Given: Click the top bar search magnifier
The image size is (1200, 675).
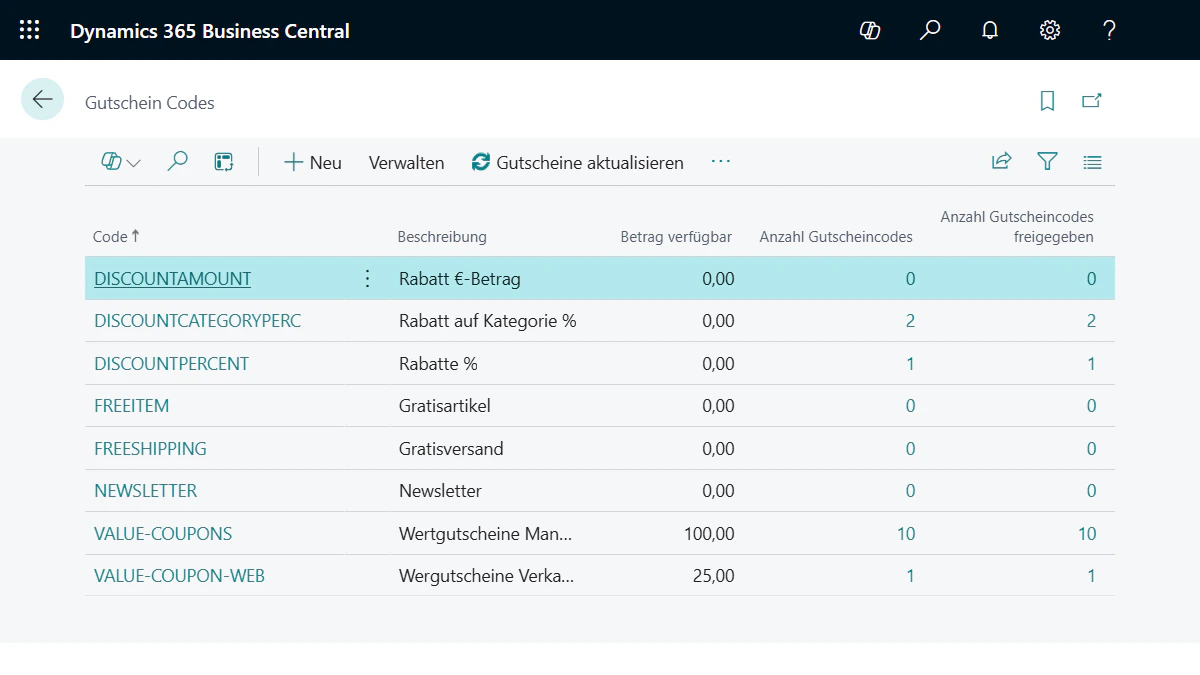Looking at the screenshot, I should 930,30.
